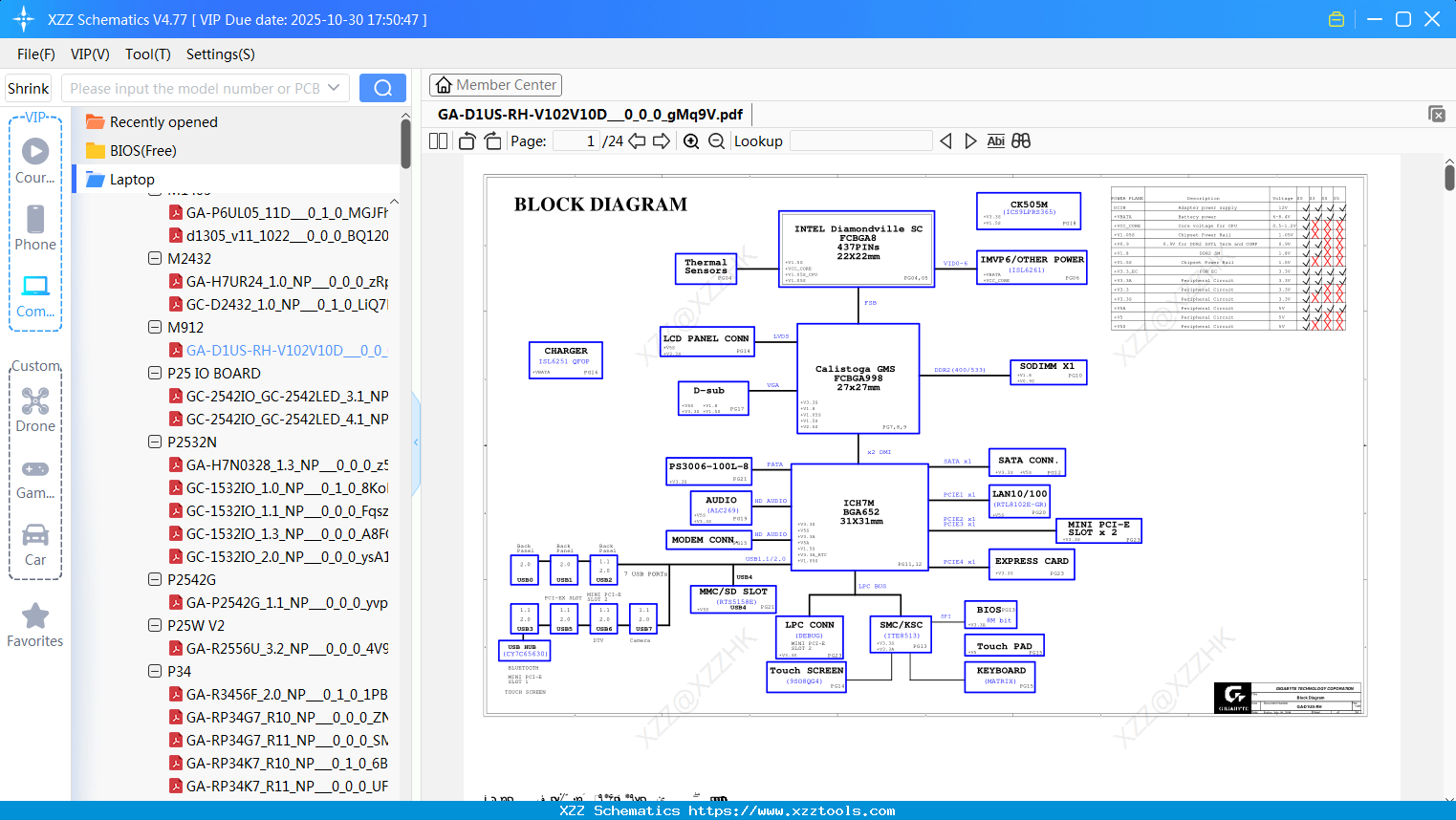Open the BIOS(Free) folder
Image resolution: width=1456 pixels, height=820 pixels.
click(x=131, y=151)
